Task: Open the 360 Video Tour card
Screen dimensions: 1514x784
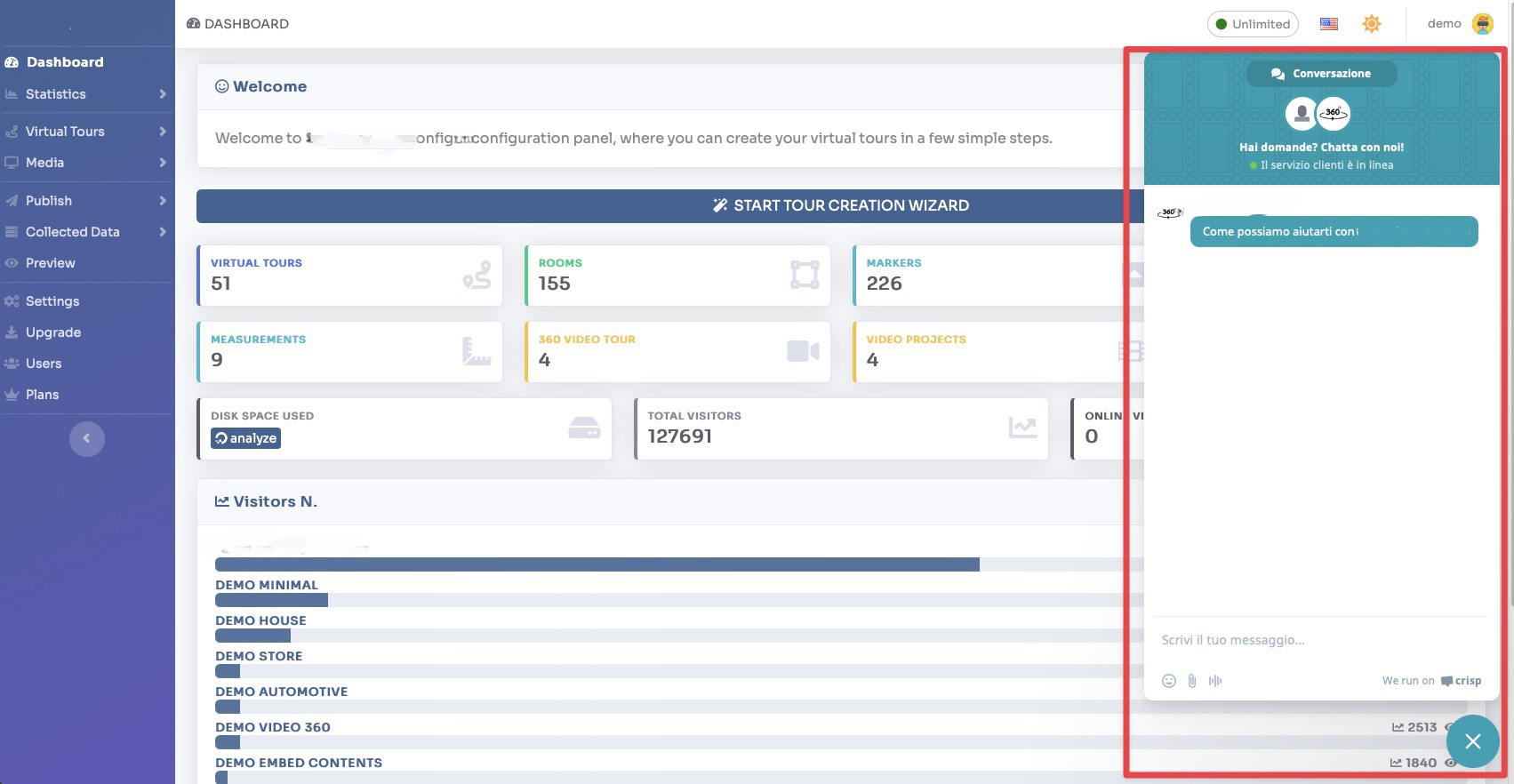Action: point(677,352)
